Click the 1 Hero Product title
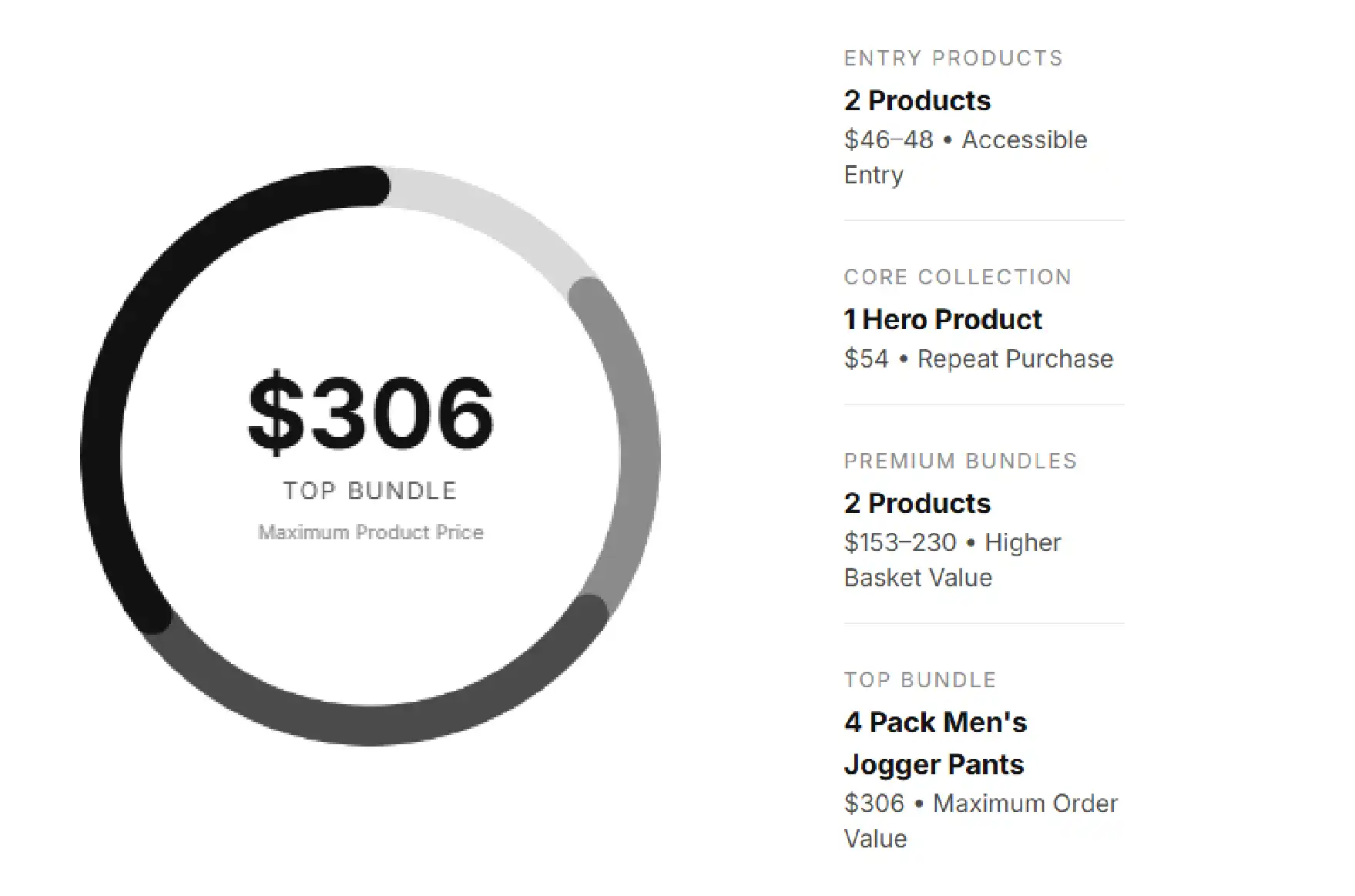Image resolution: width=1355 pixels, height=896 pixels. pyautogui.click(x=943, y=319)
